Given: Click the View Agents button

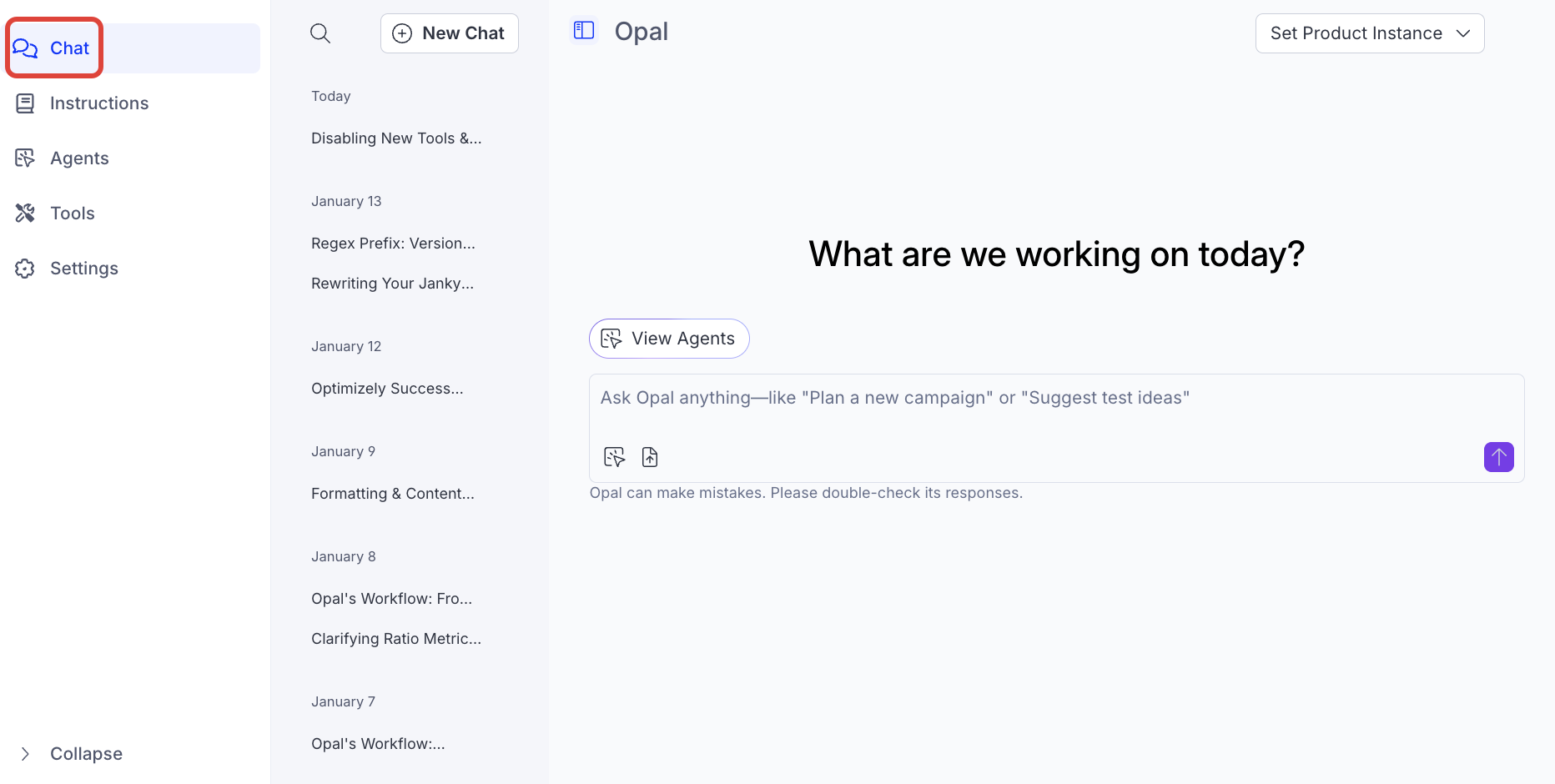Looking at the screenshot, I should coord(668,339).
